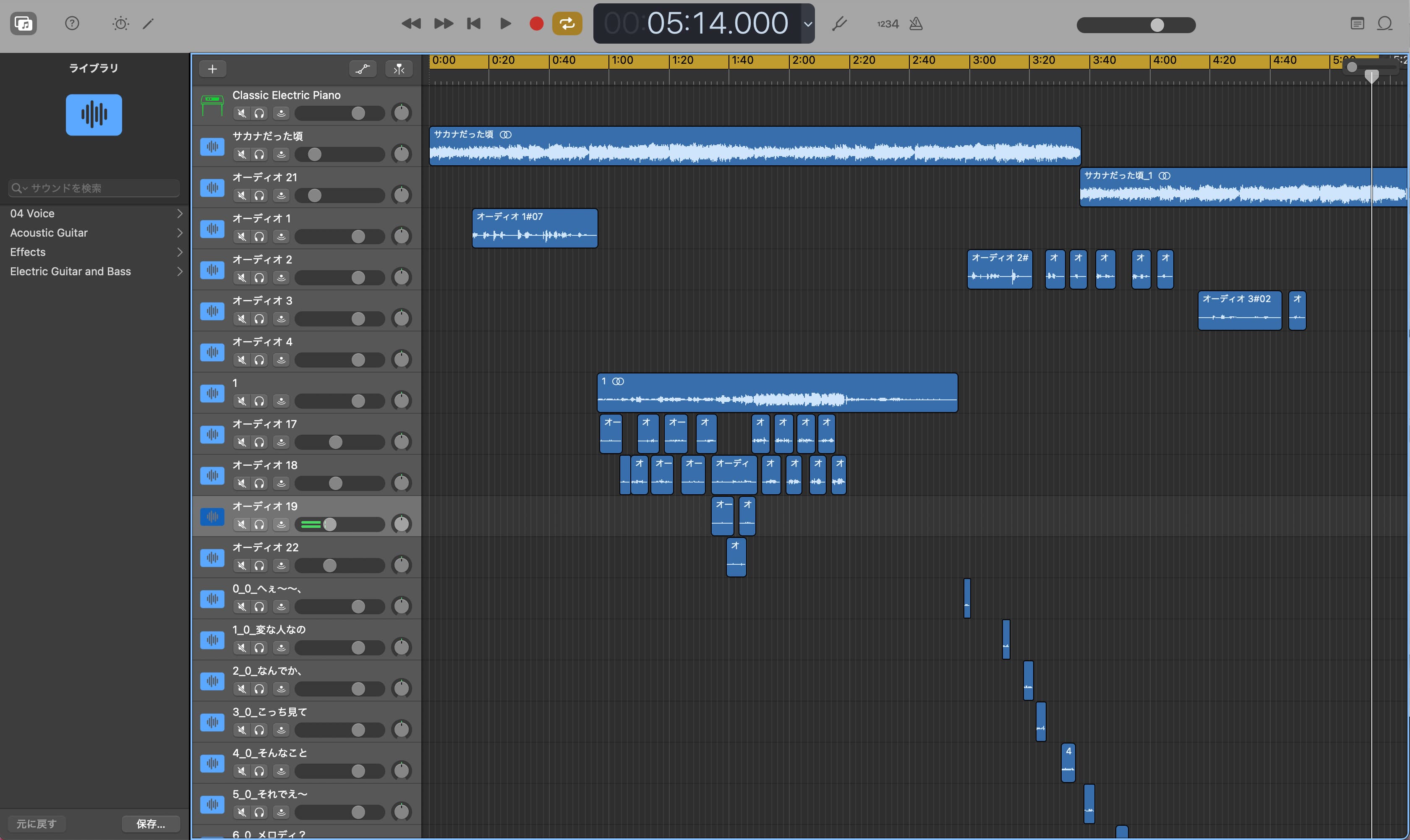Viewport: 1410px width, 840px height.
Task: Toggle the yellow cycle button
Action: [567, 23]
